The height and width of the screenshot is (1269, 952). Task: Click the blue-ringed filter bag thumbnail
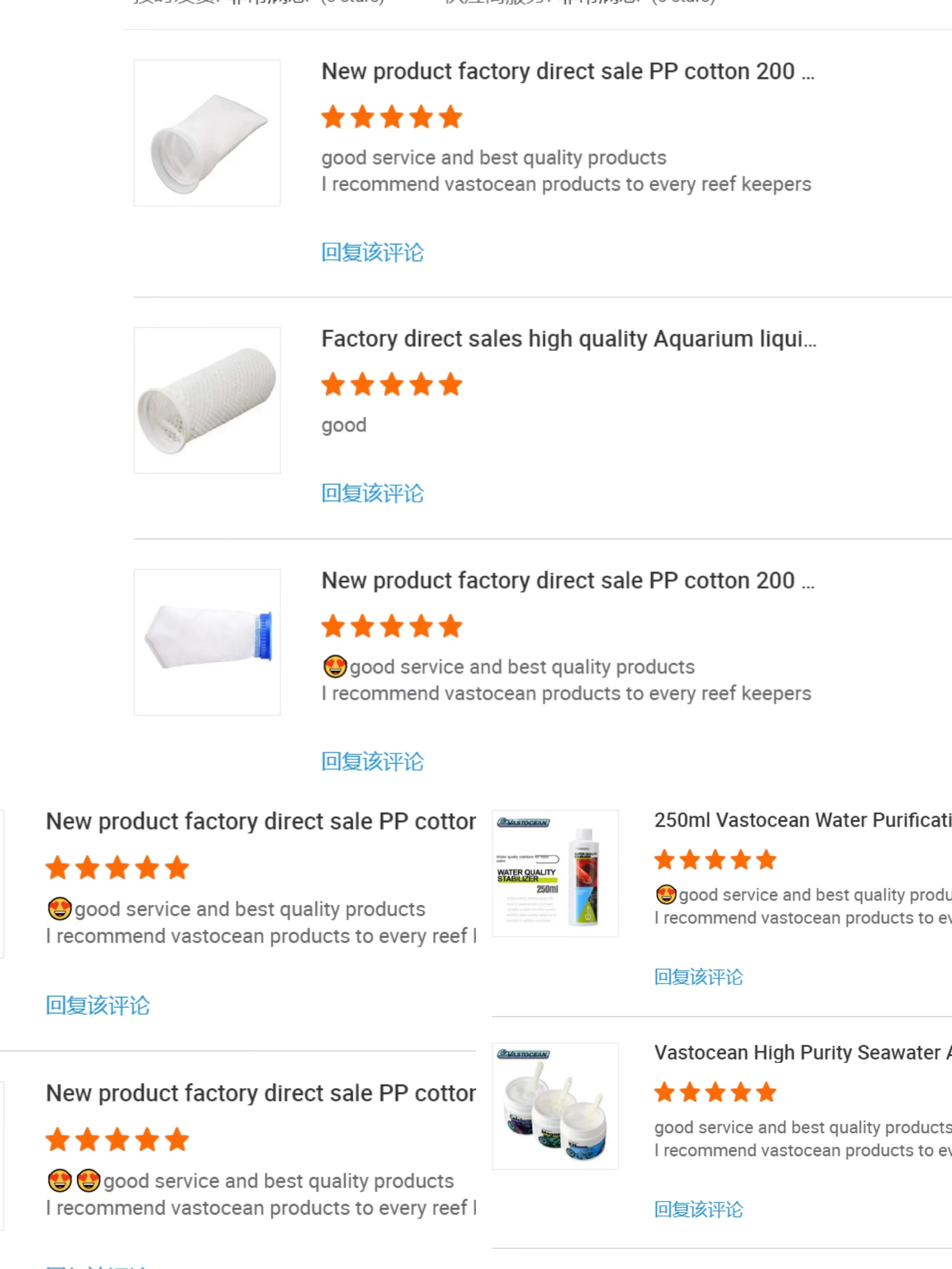(207, 642)
